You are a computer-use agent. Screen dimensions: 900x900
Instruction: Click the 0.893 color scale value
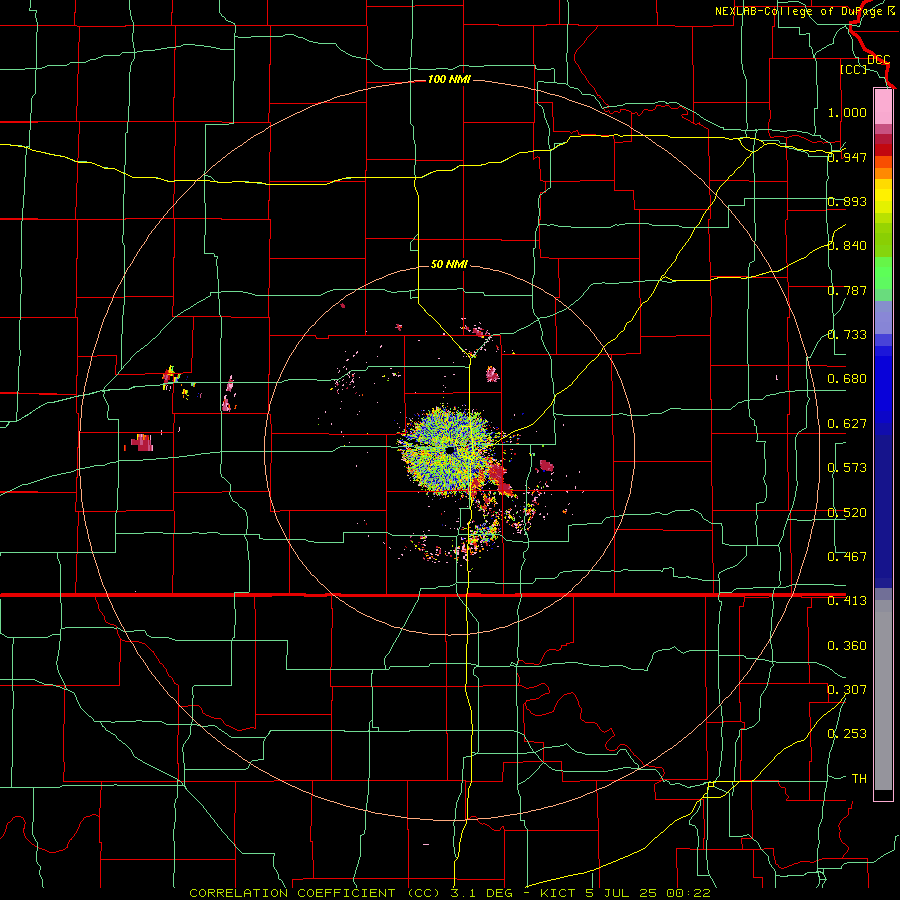click(x=847, y=201)
